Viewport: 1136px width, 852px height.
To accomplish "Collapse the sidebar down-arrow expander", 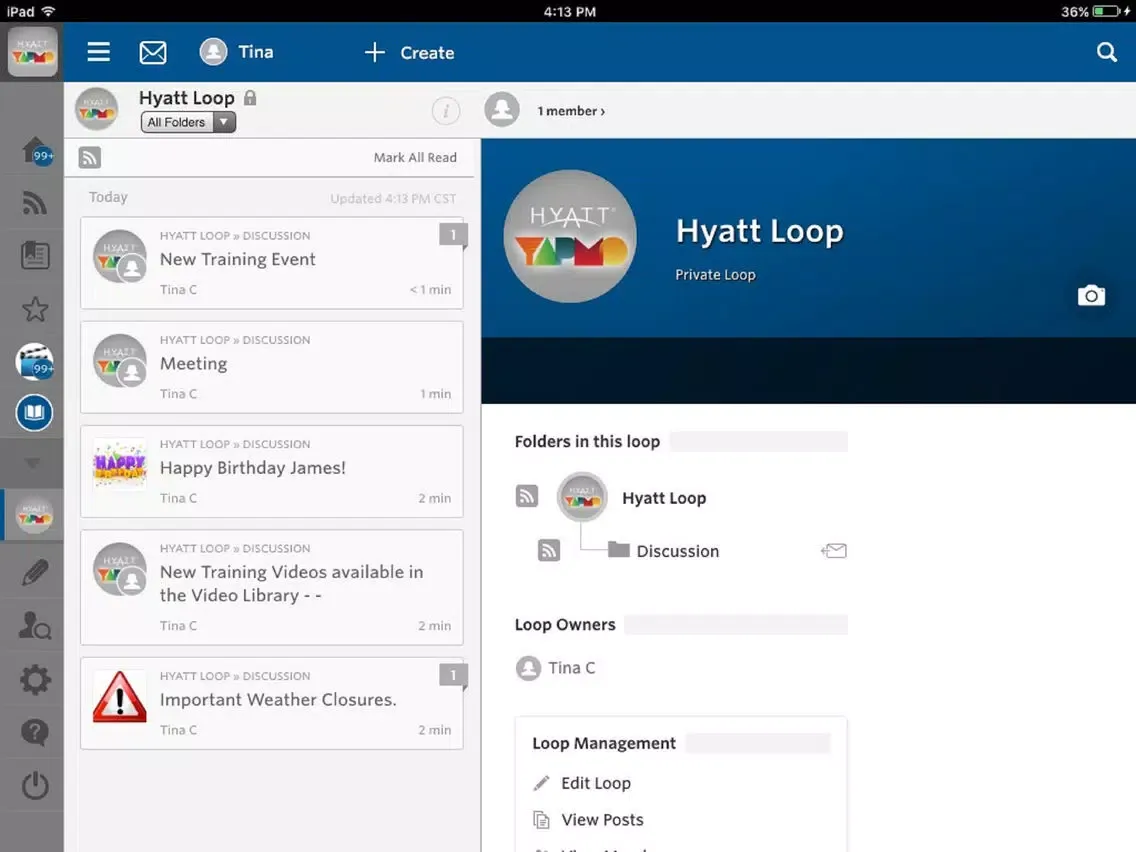I will click(33, 463).
